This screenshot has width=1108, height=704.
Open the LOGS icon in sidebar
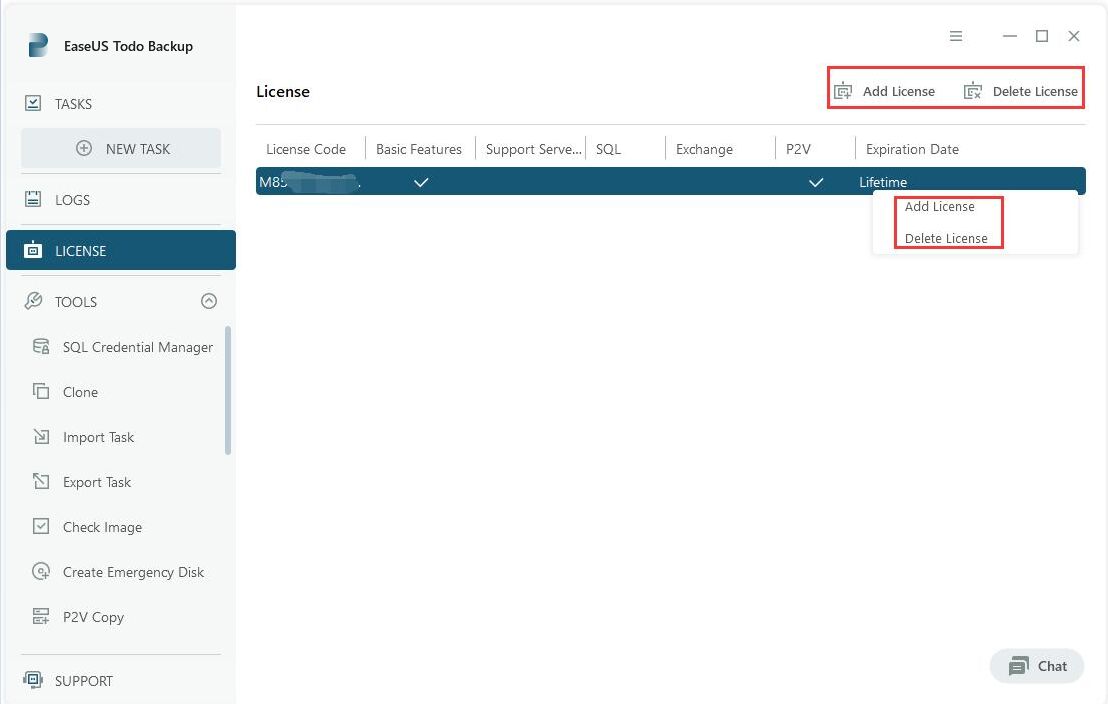click(33, 199)
